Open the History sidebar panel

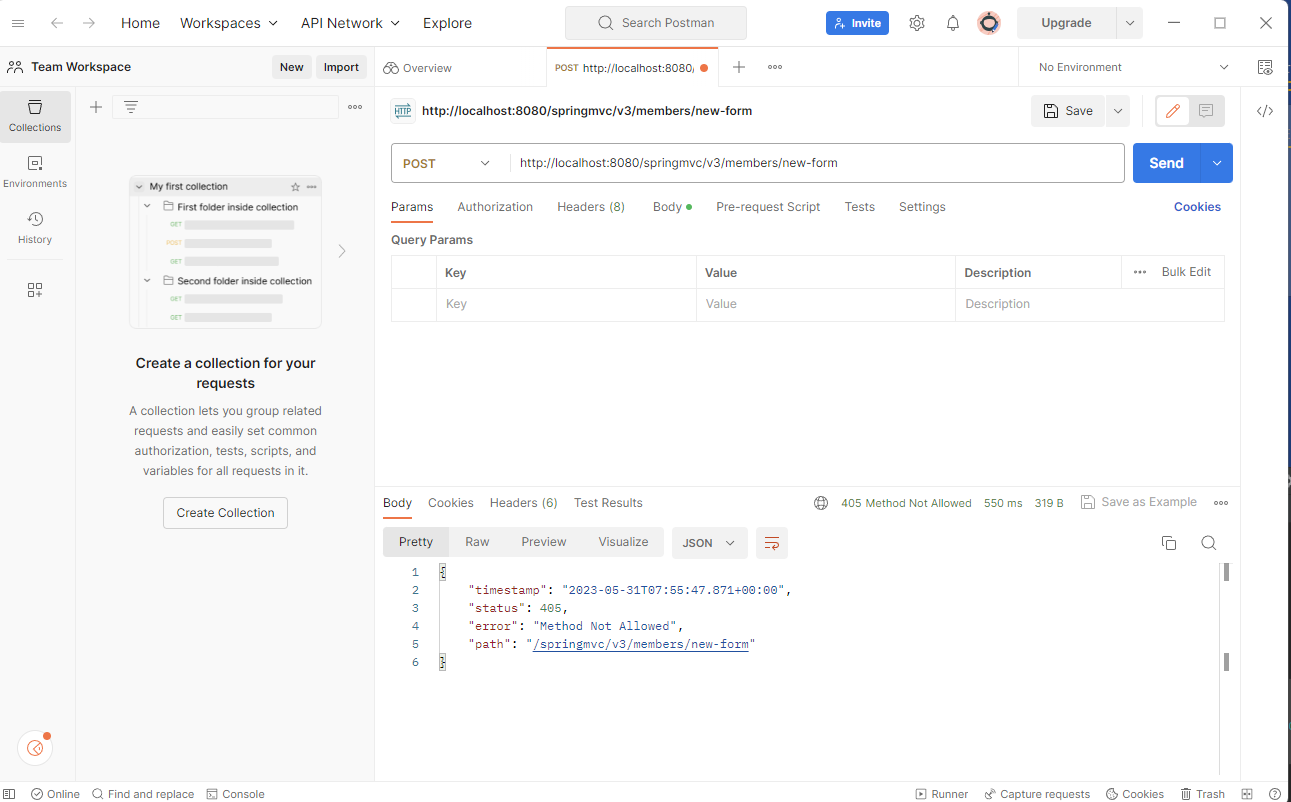(35, 228)
